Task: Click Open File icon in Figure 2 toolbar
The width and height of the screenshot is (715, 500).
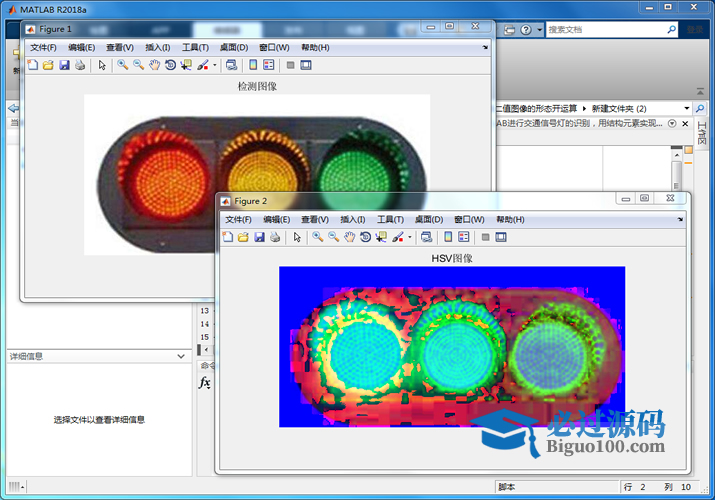Action: pyautogui.click(x=244, y=237)
